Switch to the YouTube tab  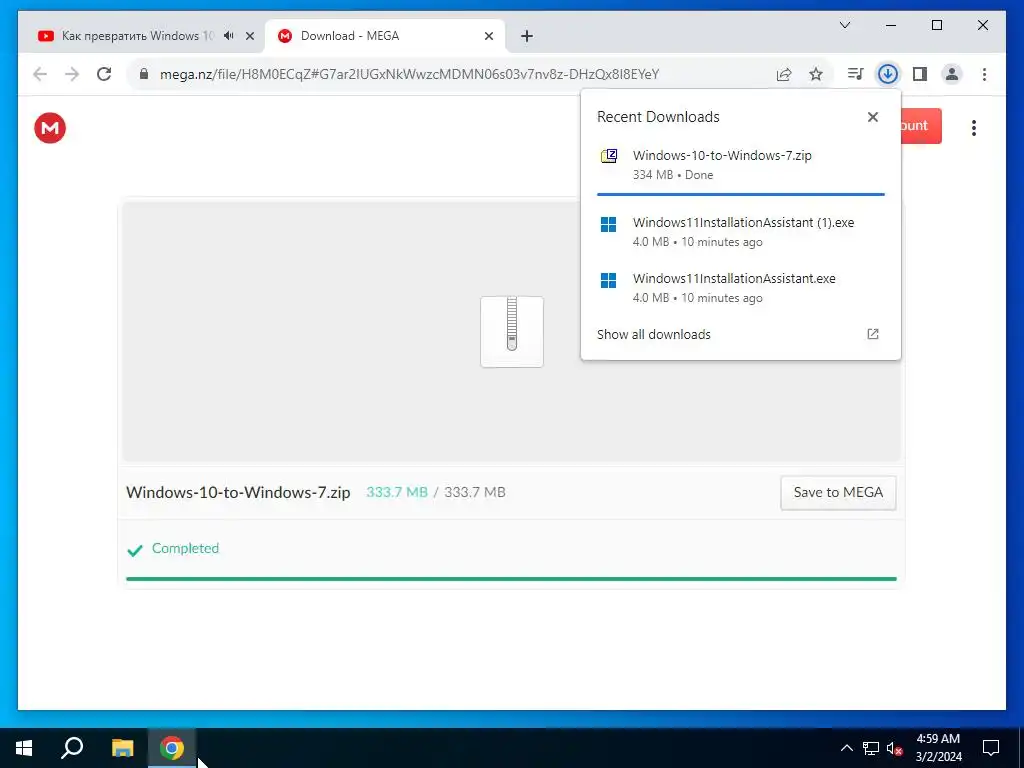tap(138, 36)
